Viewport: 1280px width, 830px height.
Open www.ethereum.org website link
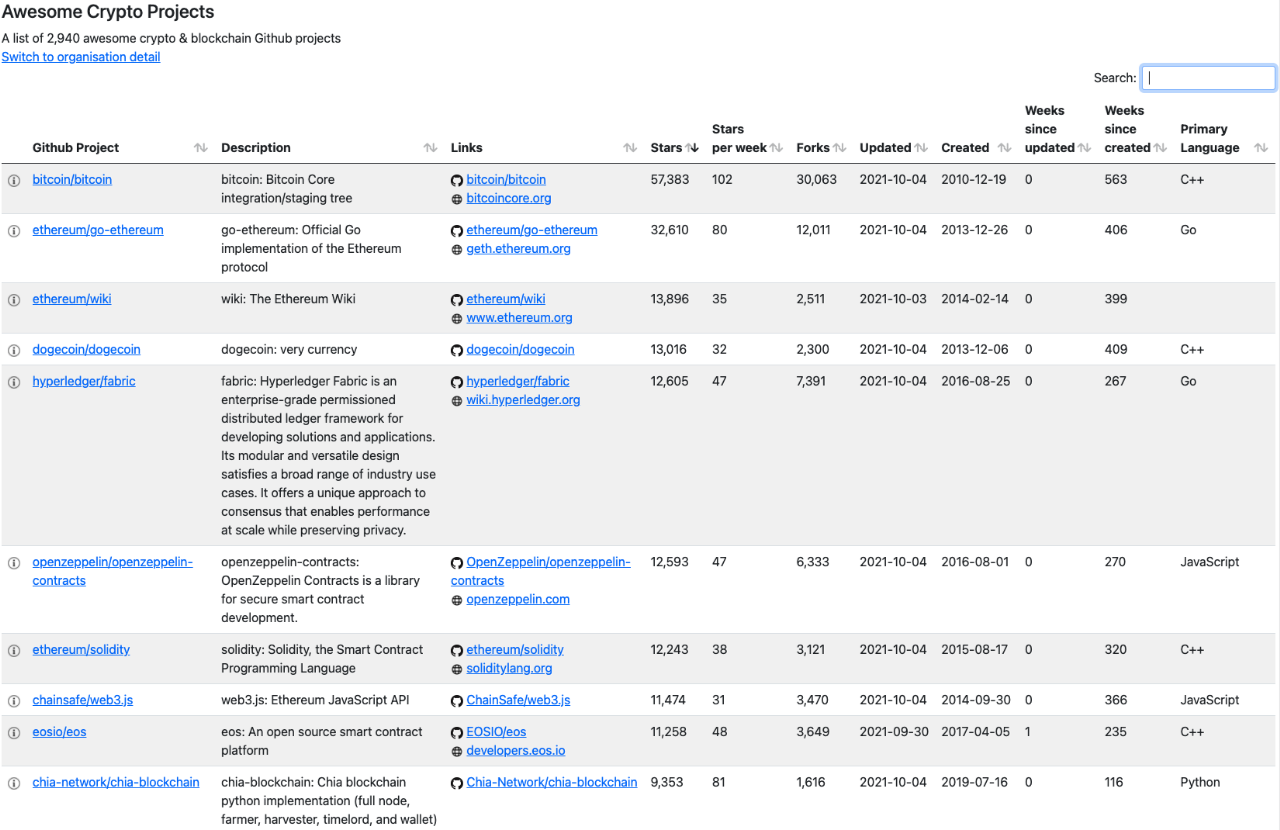click(x=520, y=318)
